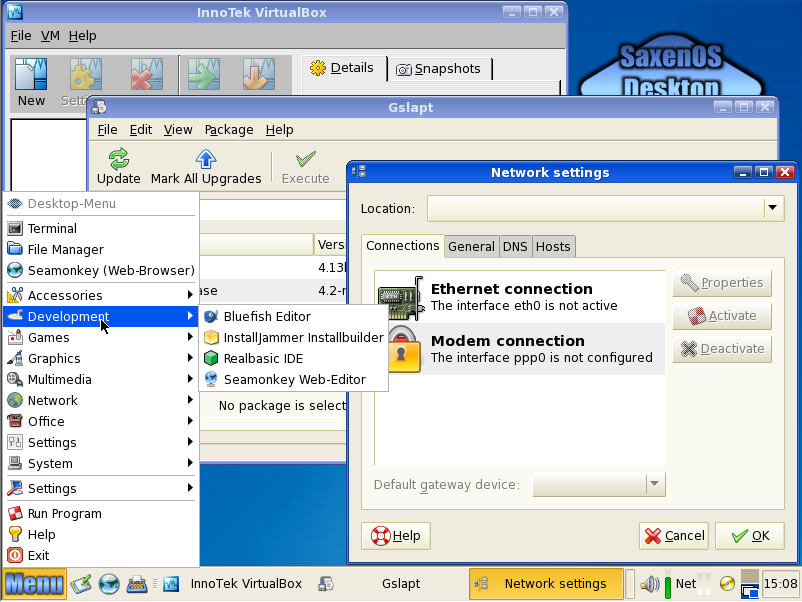Viewport: 802px width, 602px height.
Task: Click the Start VM green arrow icon
Action: (x=204, y=75)
